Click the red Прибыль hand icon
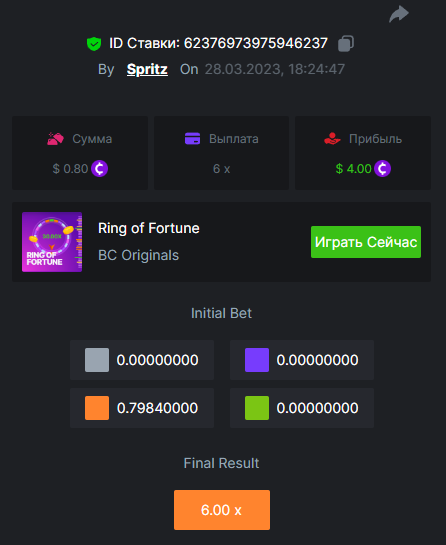The height and width of the screenshot is (545, 446). pyautogui.click(x=332, y=139)
